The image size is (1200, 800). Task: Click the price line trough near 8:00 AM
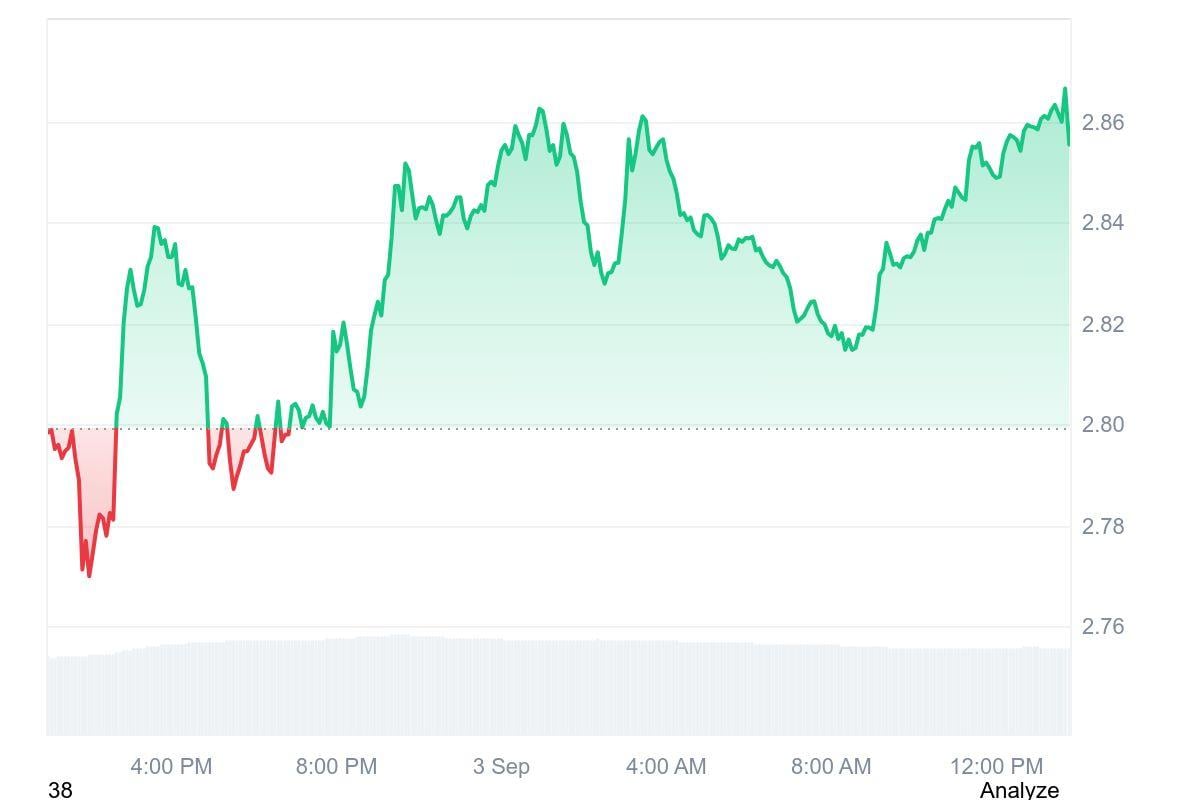[x=848, y=349]
